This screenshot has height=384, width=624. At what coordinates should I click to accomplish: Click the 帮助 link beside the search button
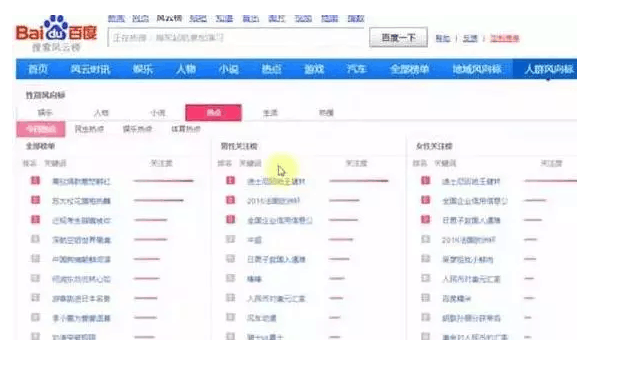pyautogui.click(x=443, y=38)
